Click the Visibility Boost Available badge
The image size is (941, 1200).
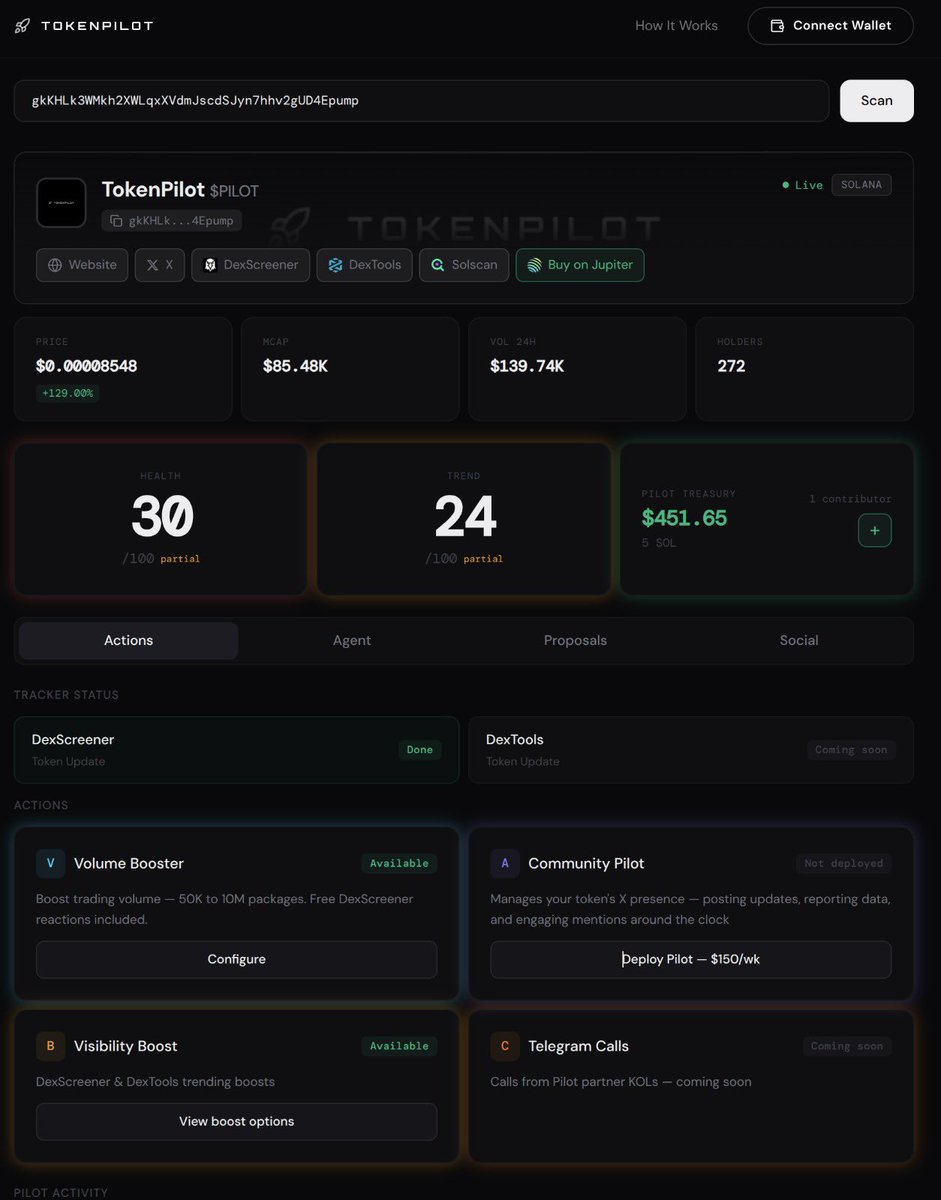click(399, 1046)
